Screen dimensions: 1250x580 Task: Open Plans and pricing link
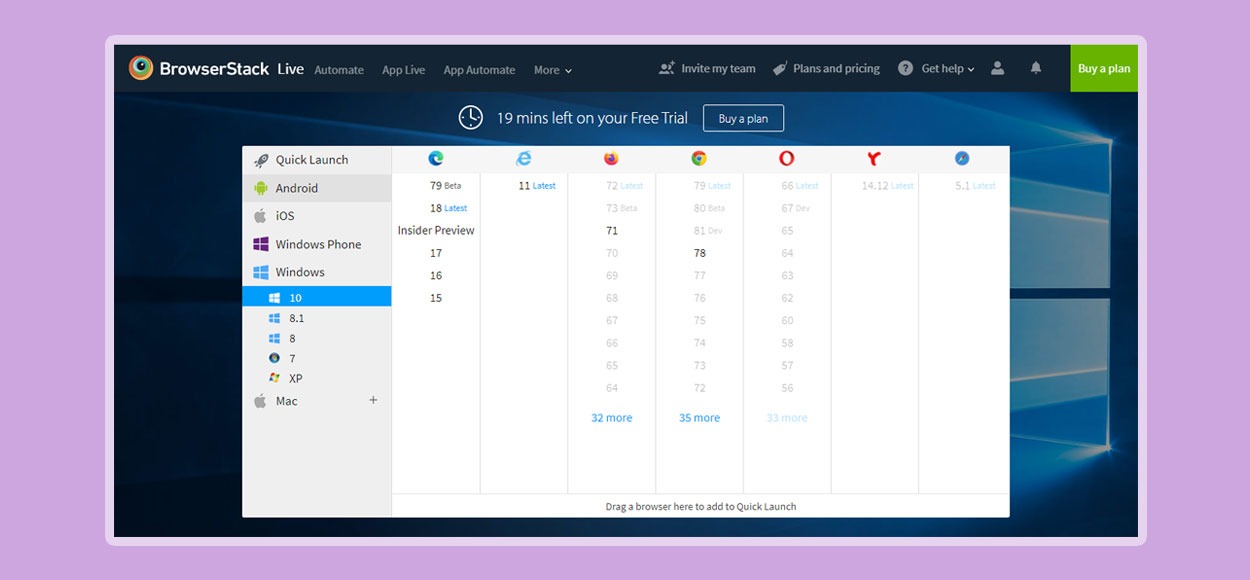pyautogui.click(x=836, y=68)
